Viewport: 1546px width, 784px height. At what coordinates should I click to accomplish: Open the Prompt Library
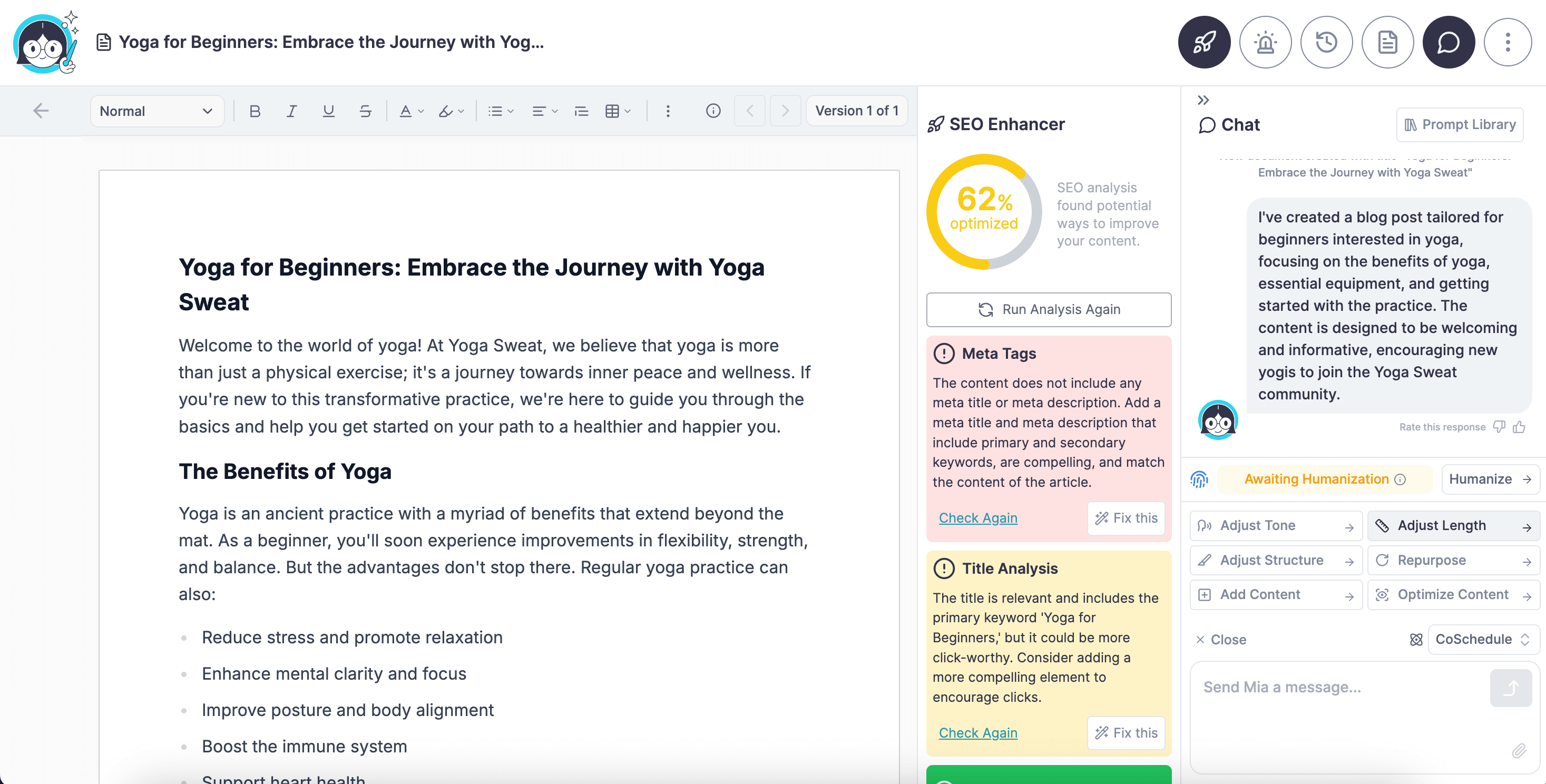1460,124
